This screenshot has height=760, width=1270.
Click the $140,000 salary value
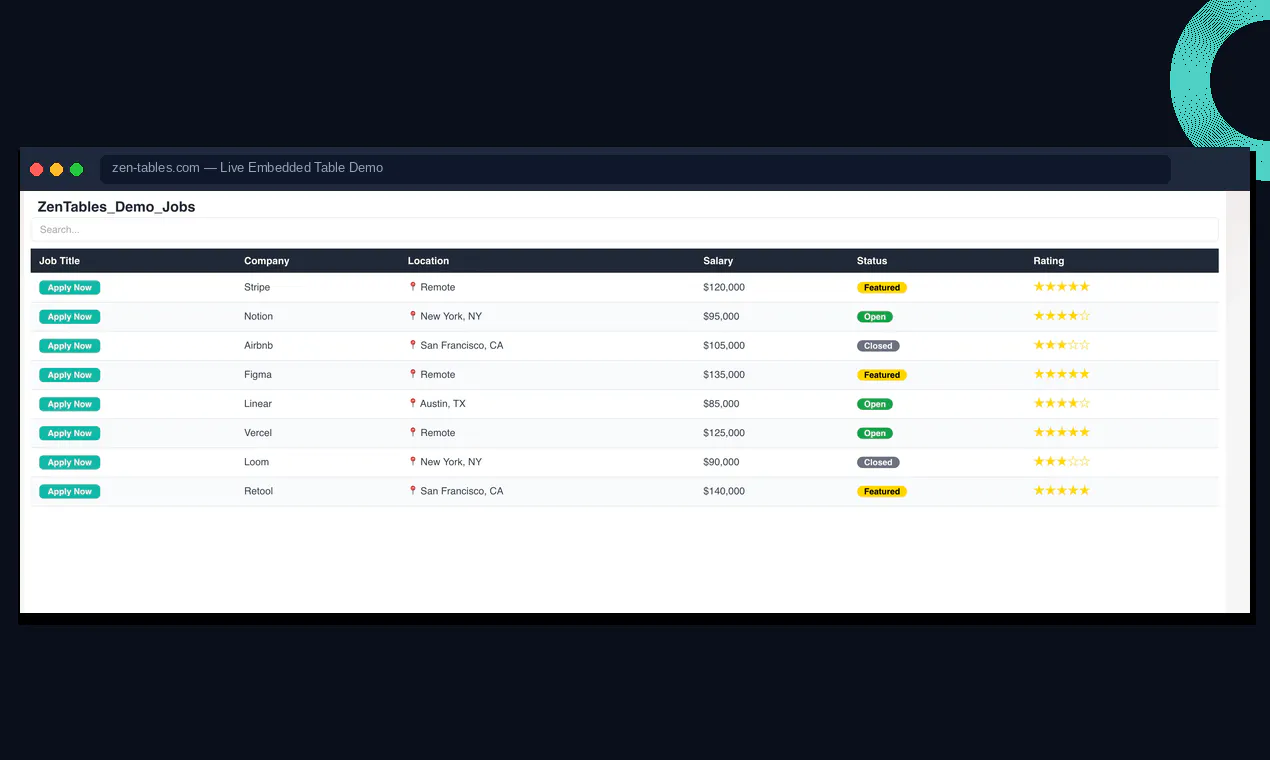(724, 490)
